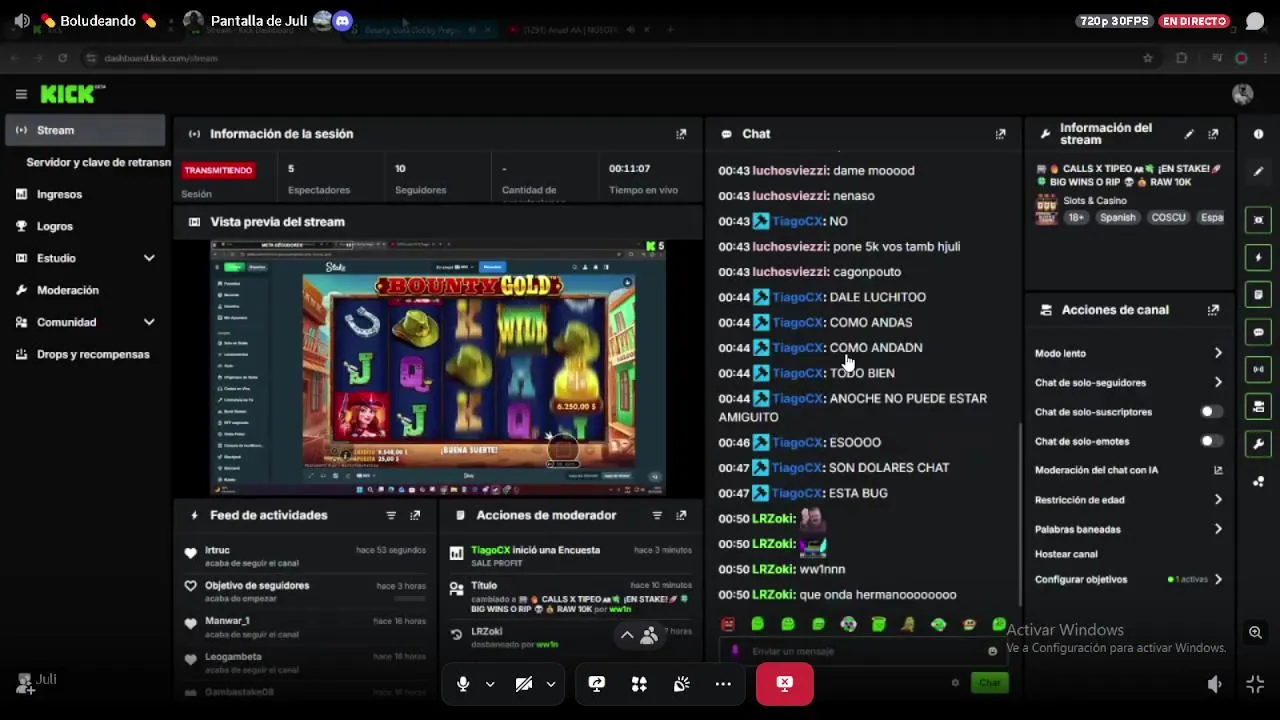
Task: Toggle Chat de solo-emotes switch
Action: 1211,441
